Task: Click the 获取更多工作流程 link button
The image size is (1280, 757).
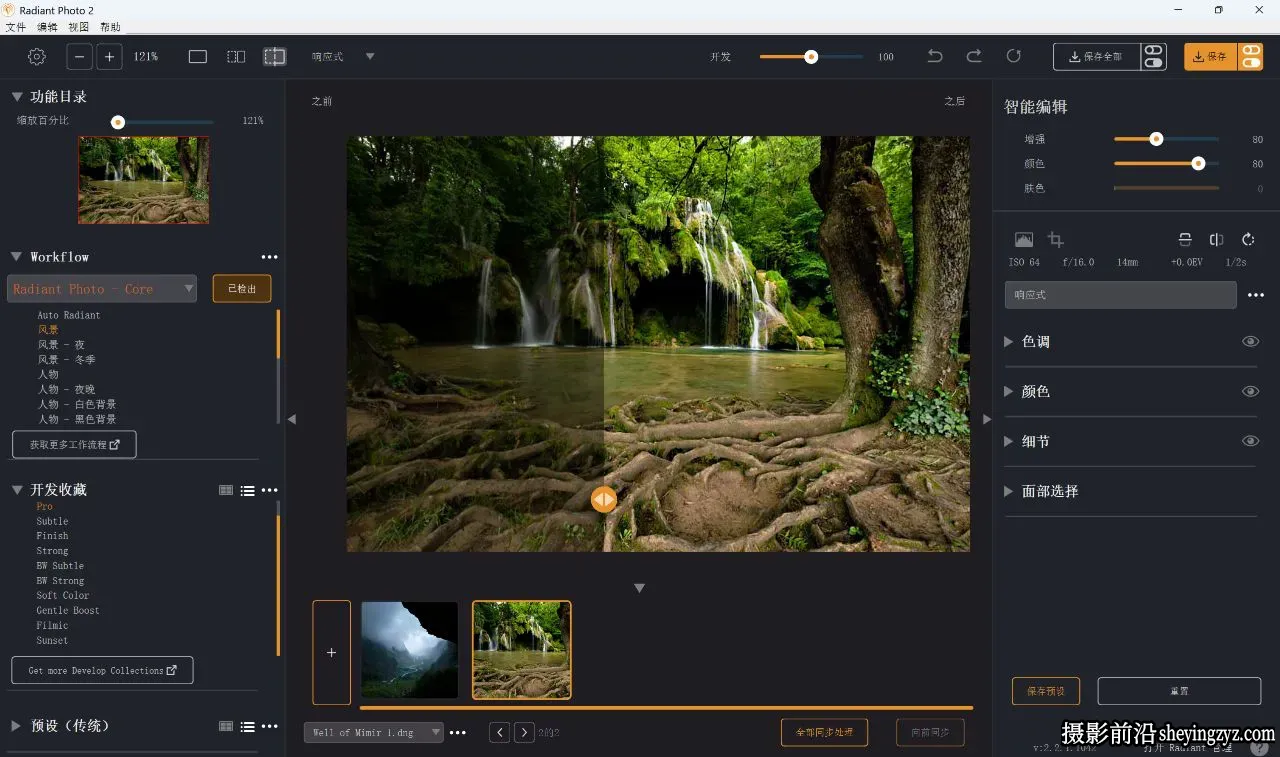Action: (75, 444)
